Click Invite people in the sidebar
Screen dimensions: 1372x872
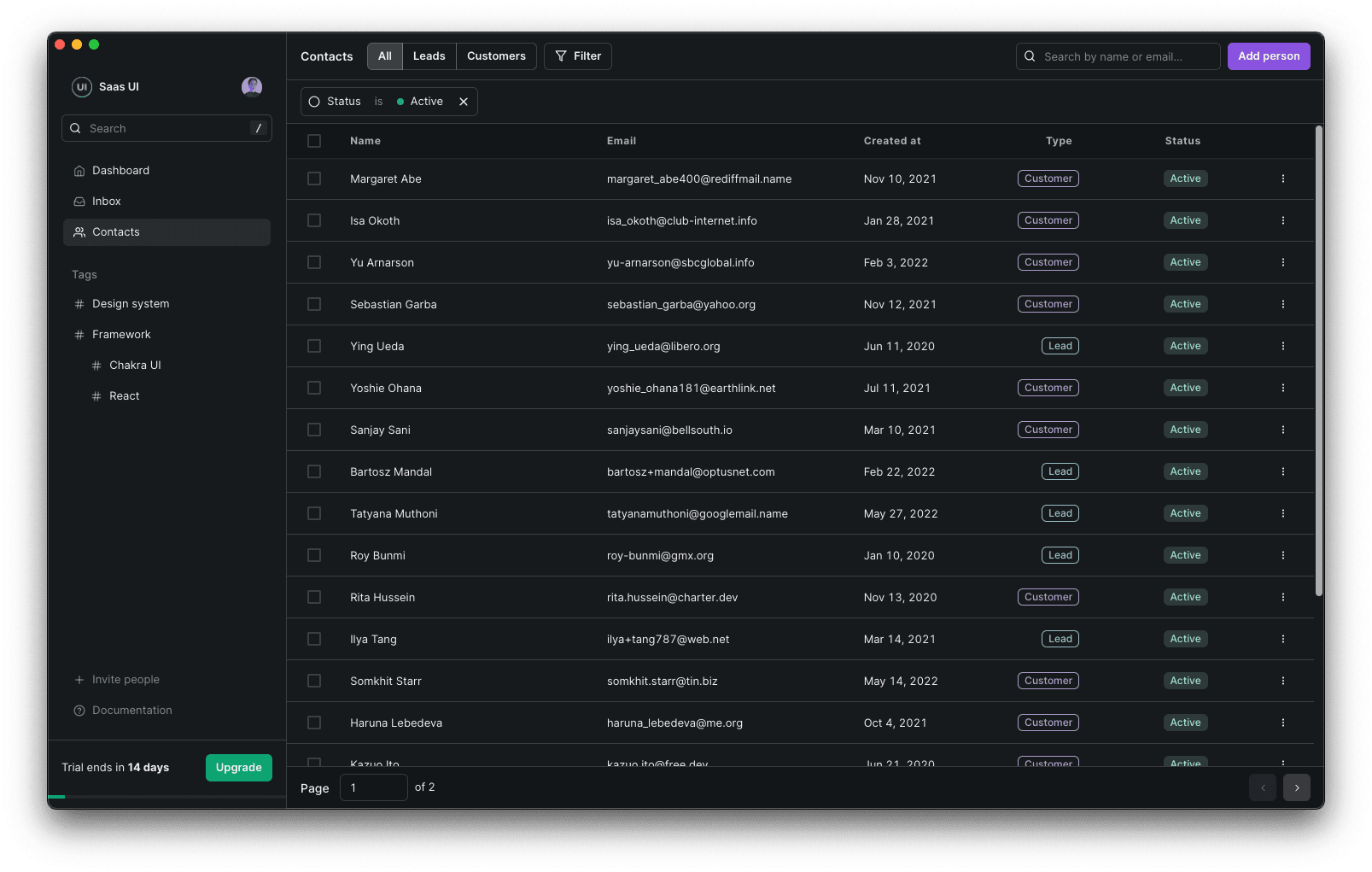126,679
